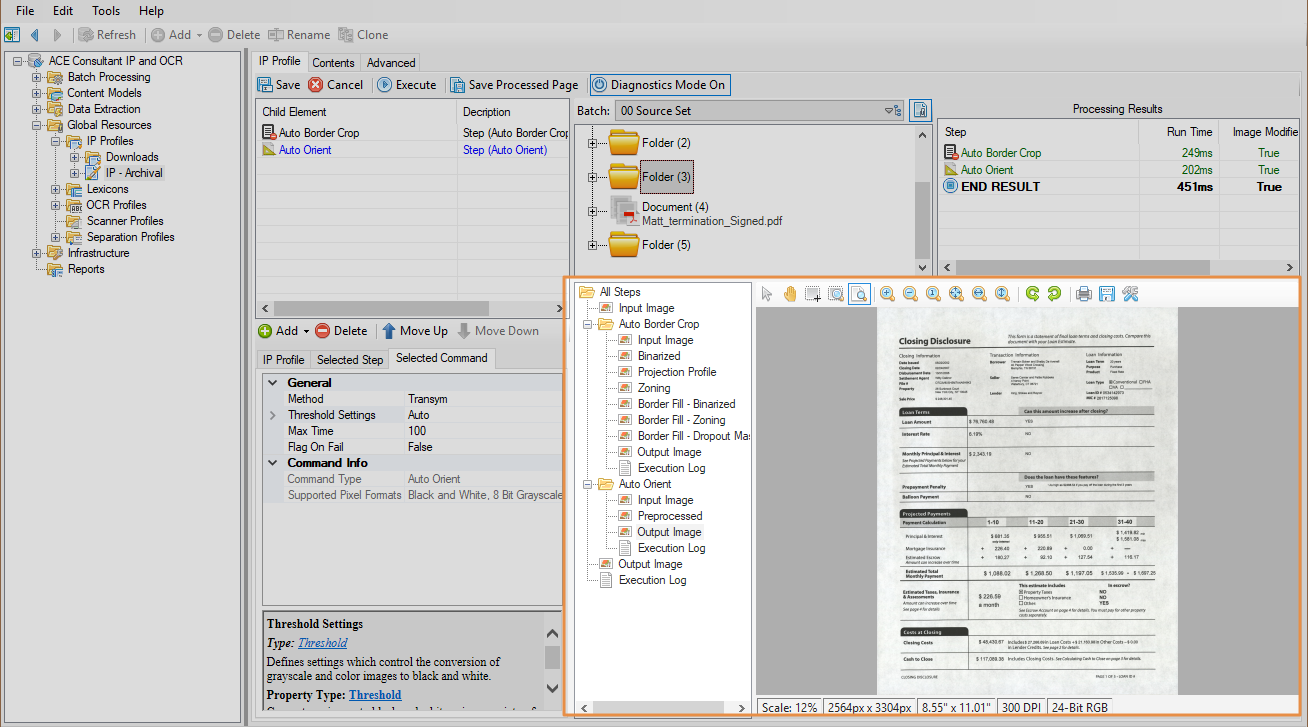Image resolution: width=1308 pixels, height=727 pixels.
Task: Follow the Threshold type link
Action: pos(322,643)
